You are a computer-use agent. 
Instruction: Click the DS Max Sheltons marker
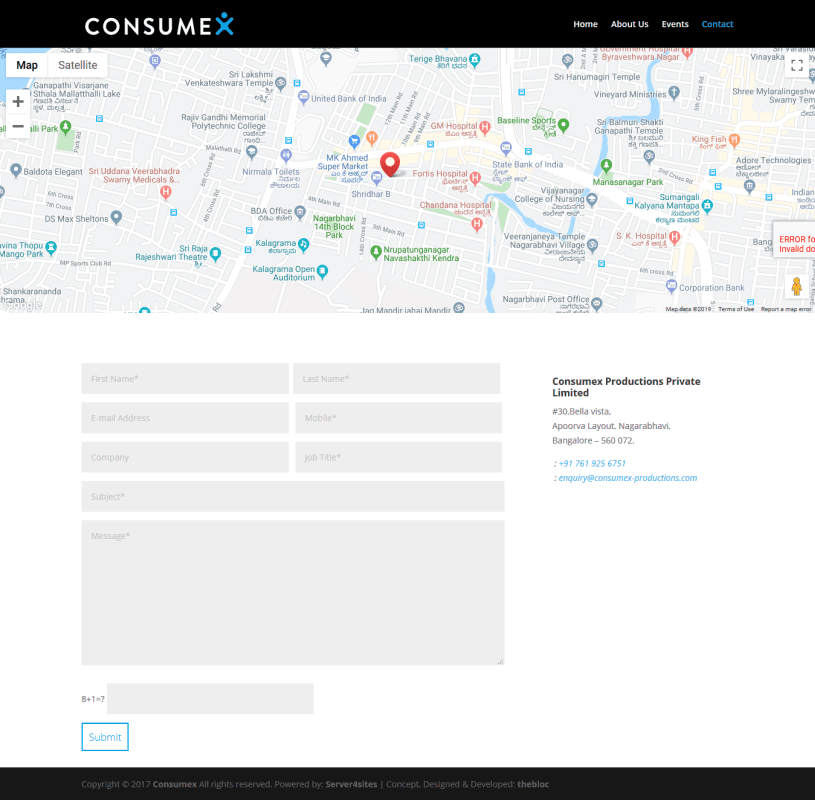click(x=116, y=217)
